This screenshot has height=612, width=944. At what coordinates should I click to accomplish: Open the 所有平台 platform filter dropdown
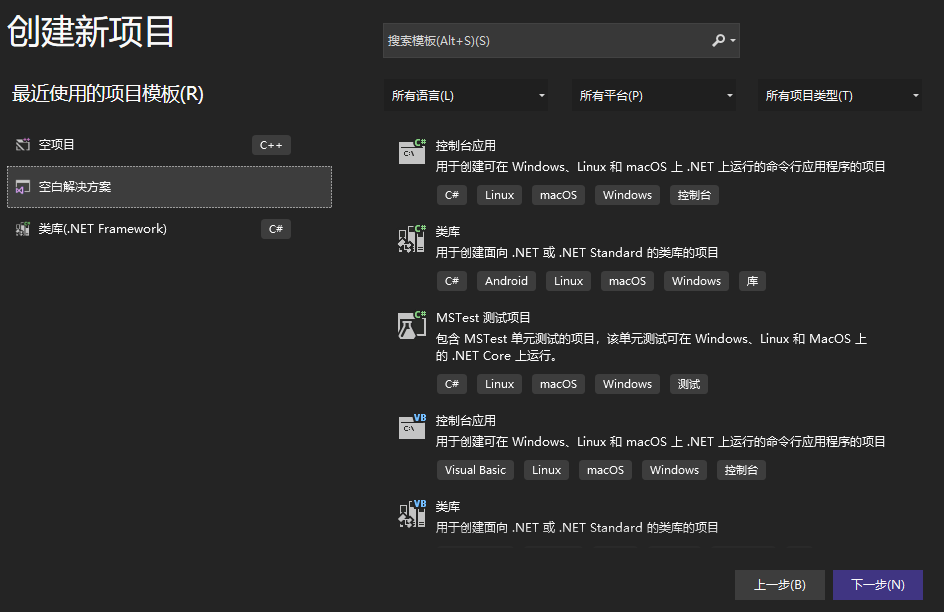coord(654,96)
